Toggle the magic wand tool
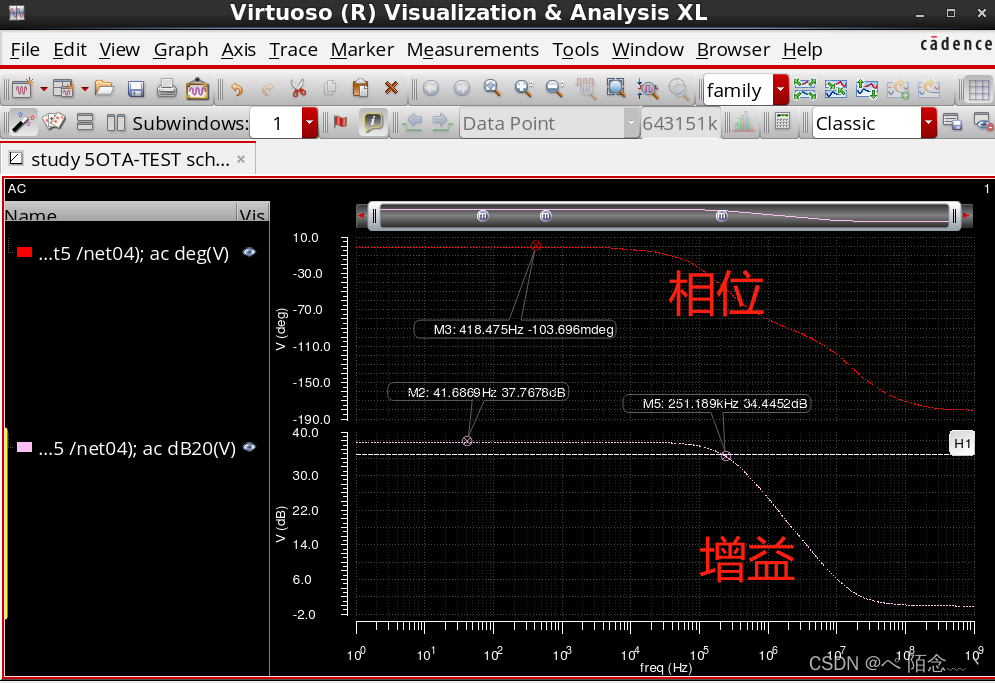This screenshot has height=683, width=995. coord(23,122)
